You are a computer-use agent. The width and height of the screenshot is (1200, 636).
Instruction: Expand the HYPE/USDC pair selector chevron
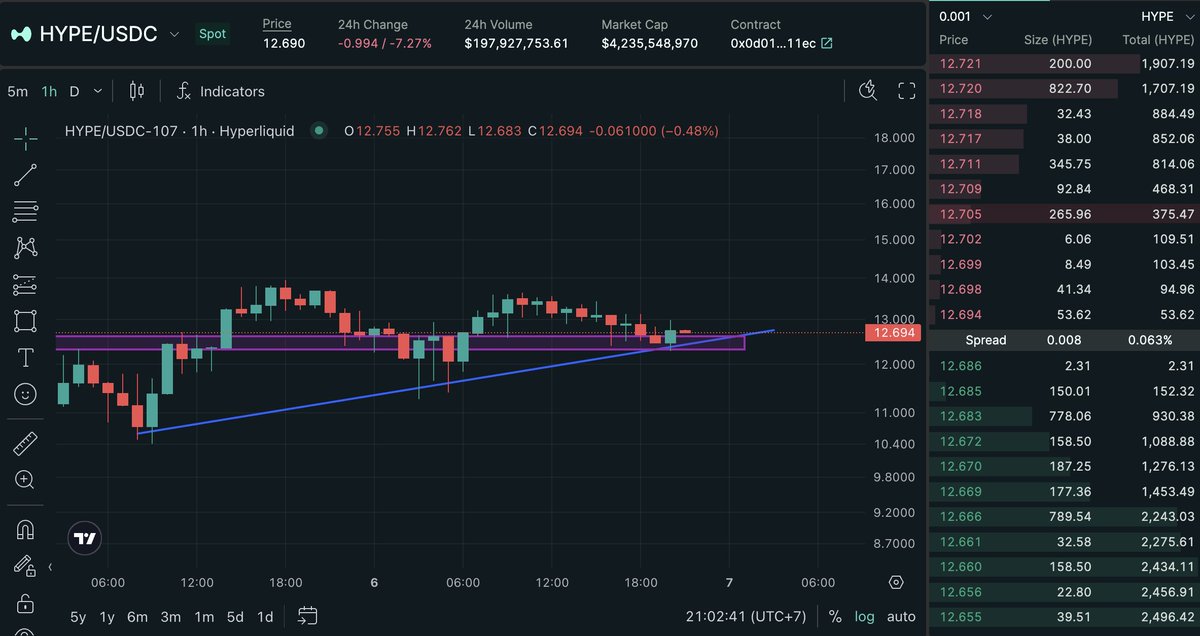175,34
